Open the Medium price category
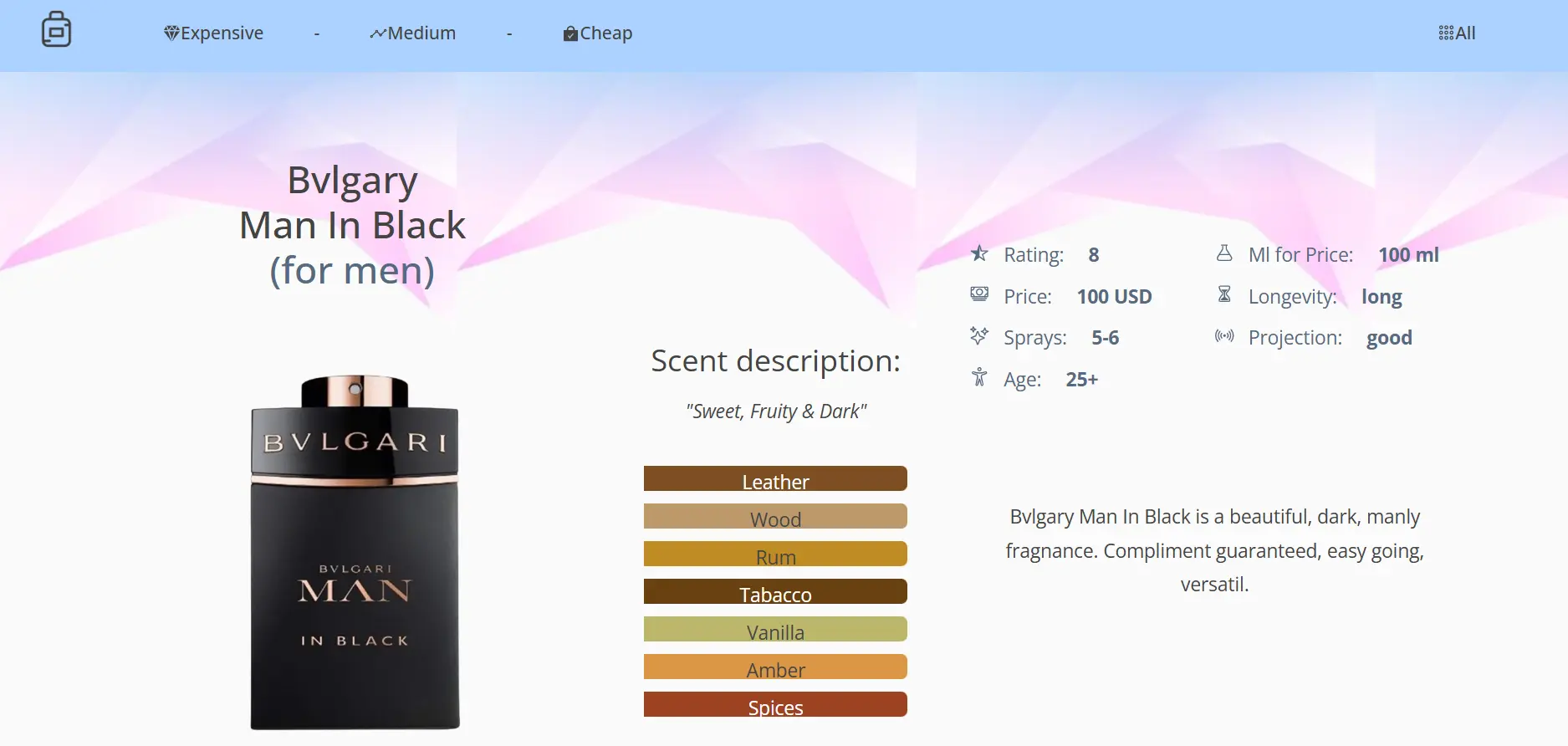The width and height of the screenshot is (1568, 746). point(413,33)
